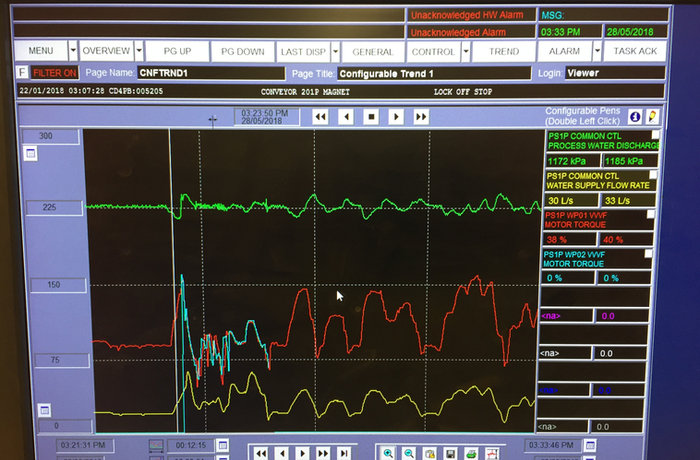The image size is (700, 460).
Task: Toggle the Process Water Discharge pen checkbox
Action: click(655, 135)
